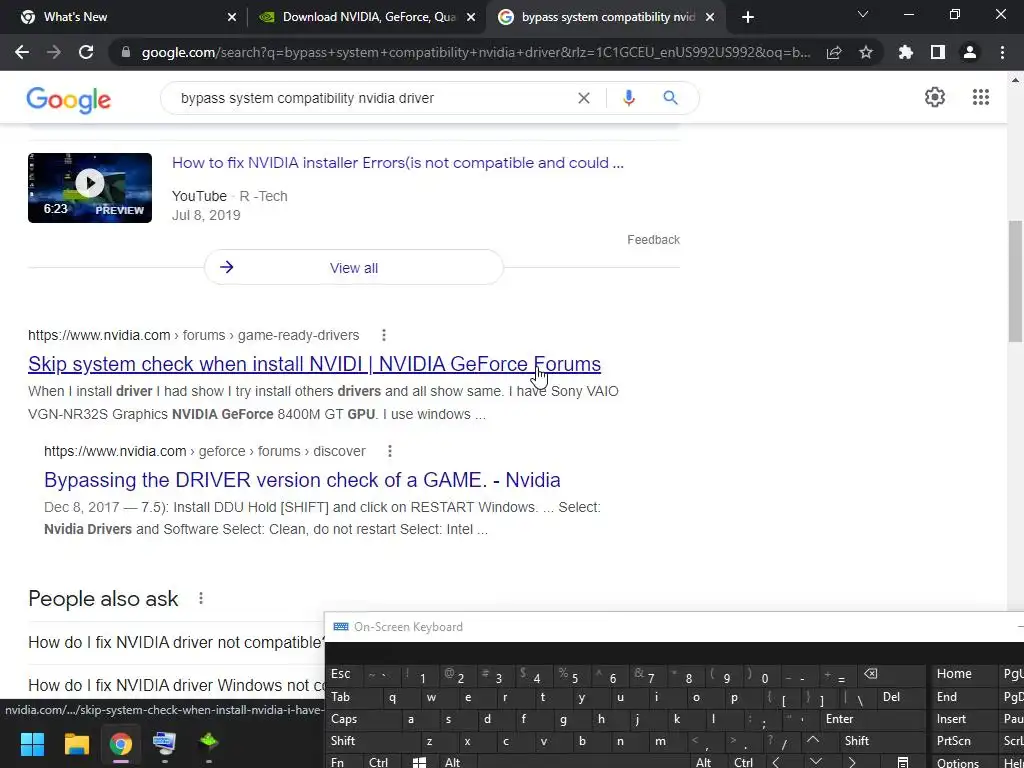1024x768 pixels.
Task: Run the search with the magnifier icon
Action: point(670,98)
